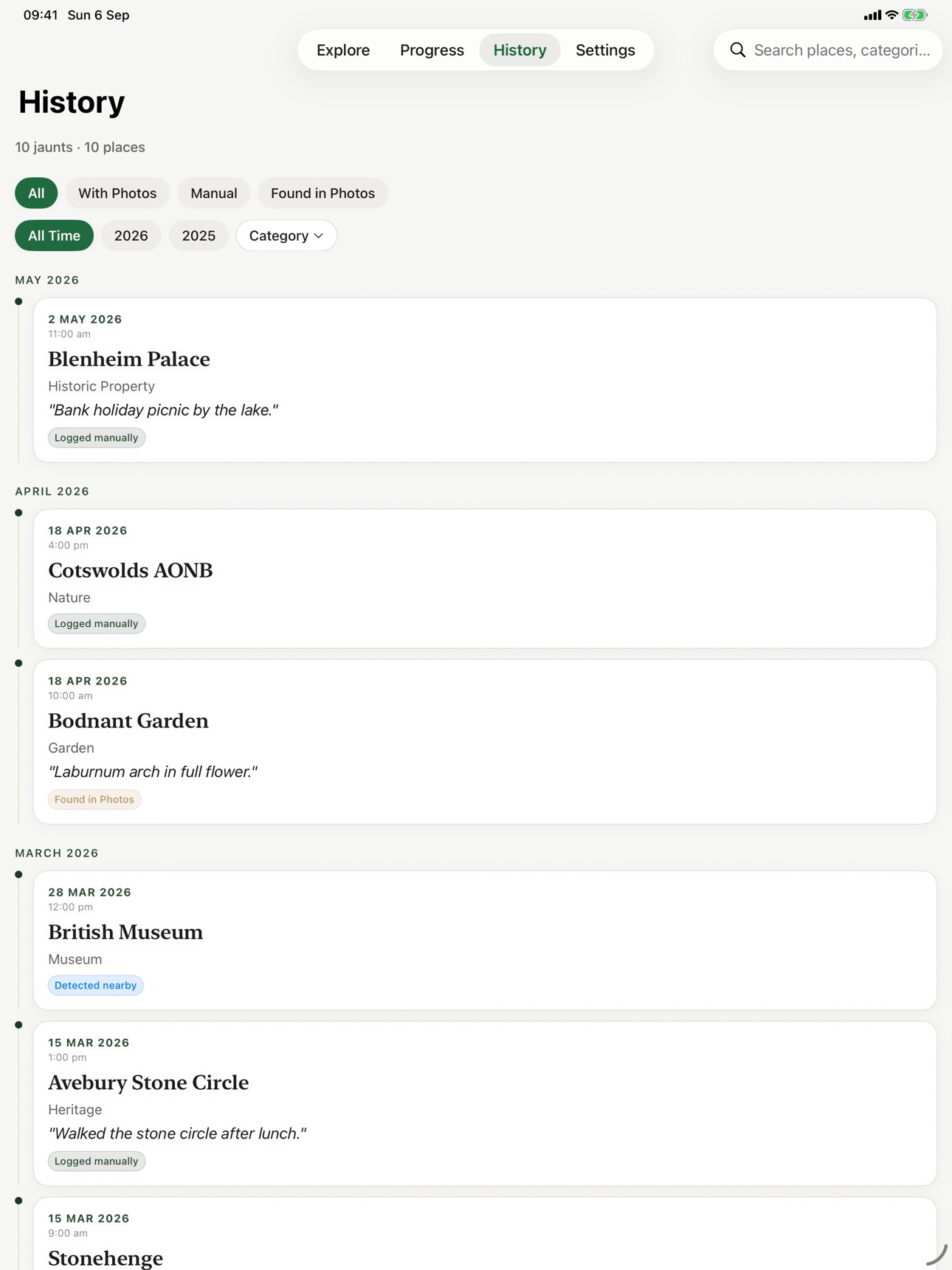
Task: Click the APRIL 2026 section header
Action: 52,492
